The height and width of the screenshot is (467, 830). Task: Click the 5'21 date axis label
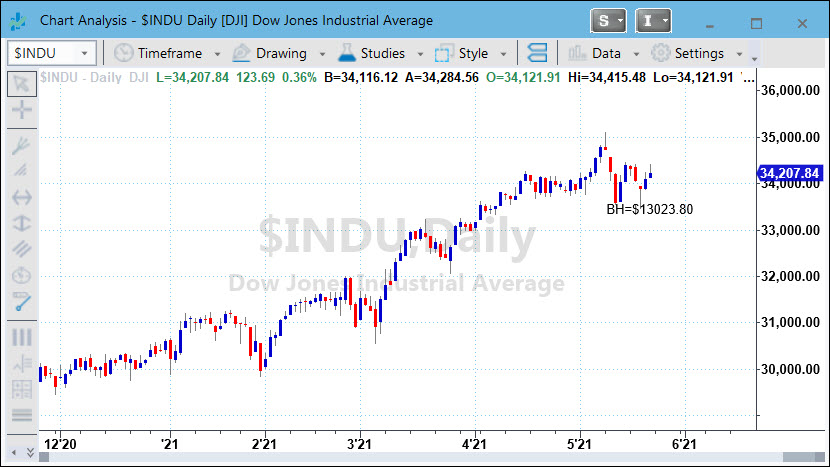pos(579,444)
